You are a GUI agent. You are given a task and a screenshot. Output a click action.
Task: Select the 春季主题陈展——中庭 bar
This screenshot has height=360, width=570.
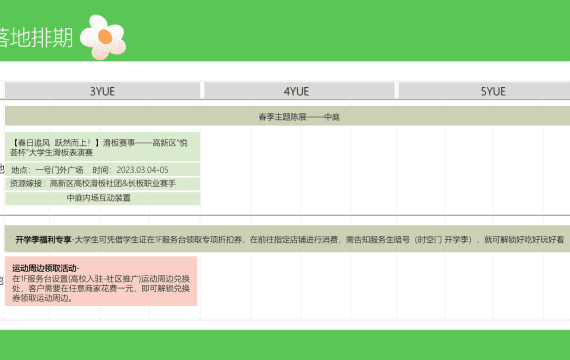pos(288,116)
